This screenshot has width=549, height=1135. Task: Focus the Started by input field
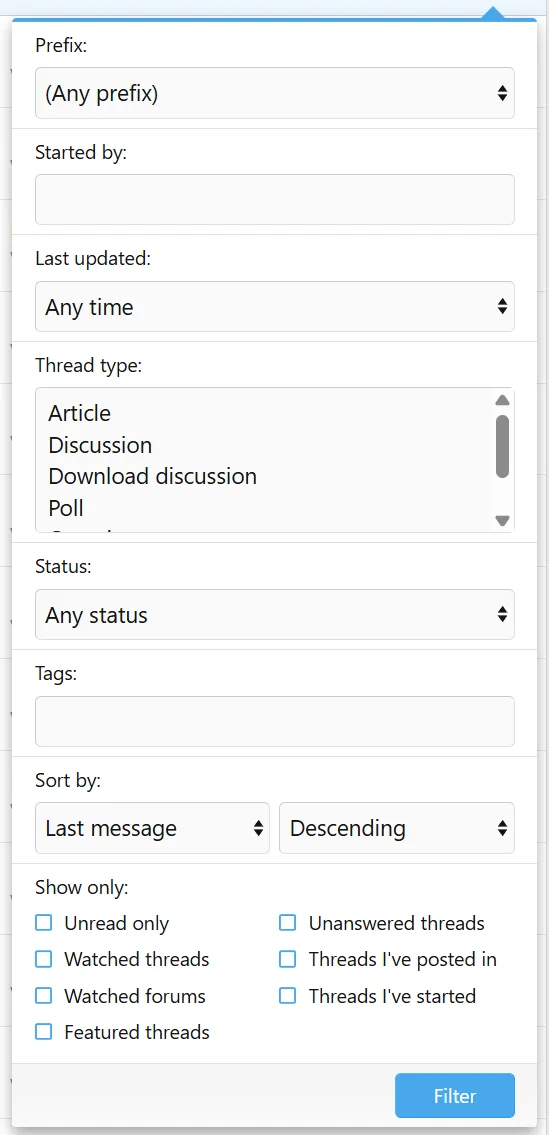tap(274, 200)
